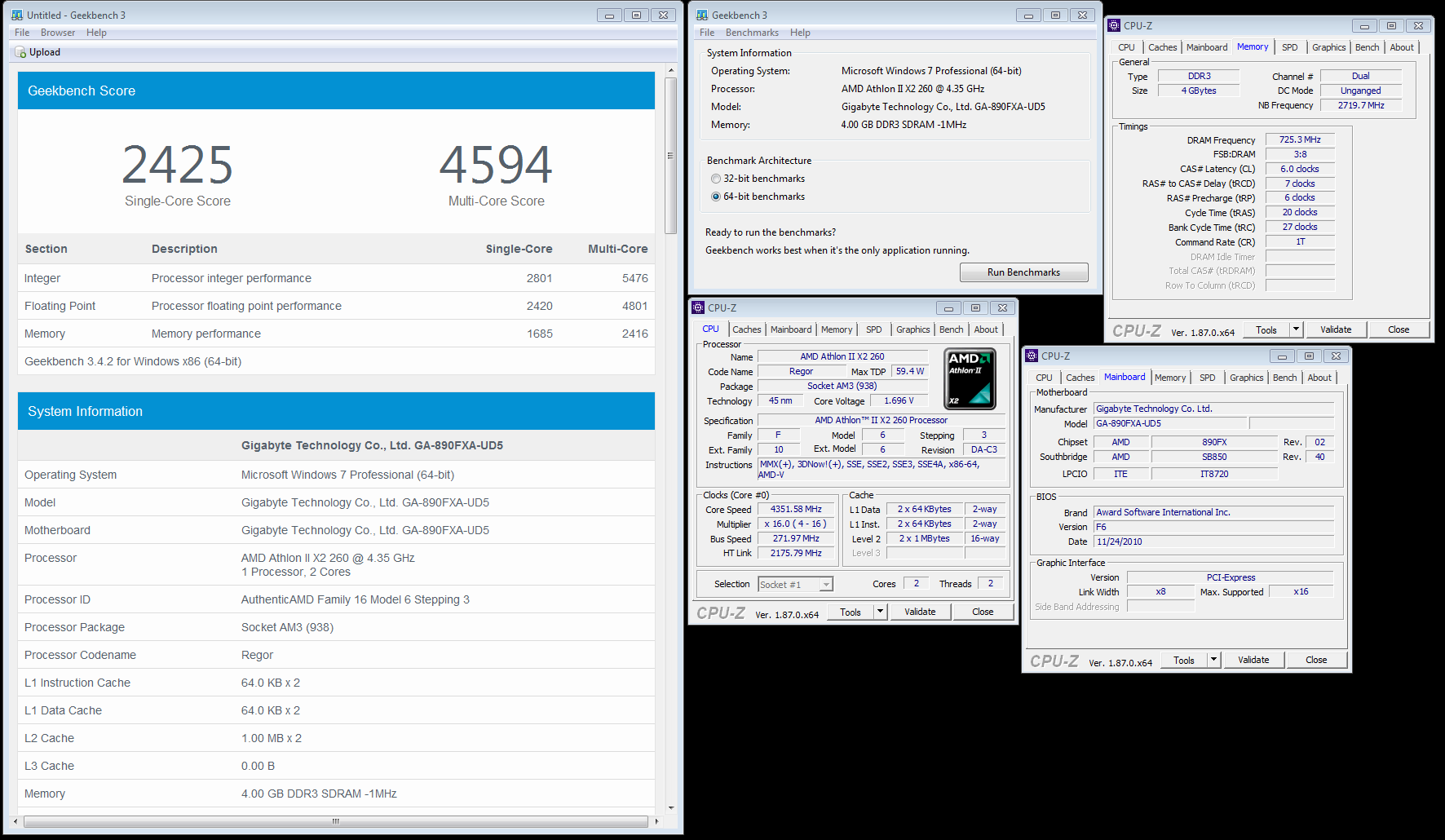Viewport: 1445px width, 840px height.
Task: Click the CAS# Latency 6.0 clocks value
Action: pyautogui.click(x=1300, y=169)
